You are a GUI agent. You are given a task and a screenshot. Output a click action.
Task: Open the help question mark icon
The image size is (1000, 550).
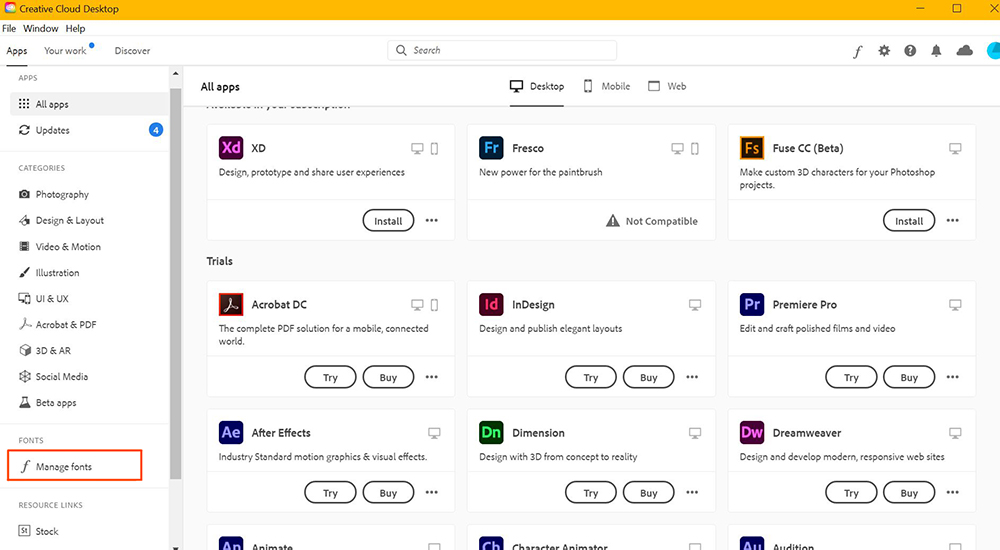pyautogui.click(x=910, y=50)
